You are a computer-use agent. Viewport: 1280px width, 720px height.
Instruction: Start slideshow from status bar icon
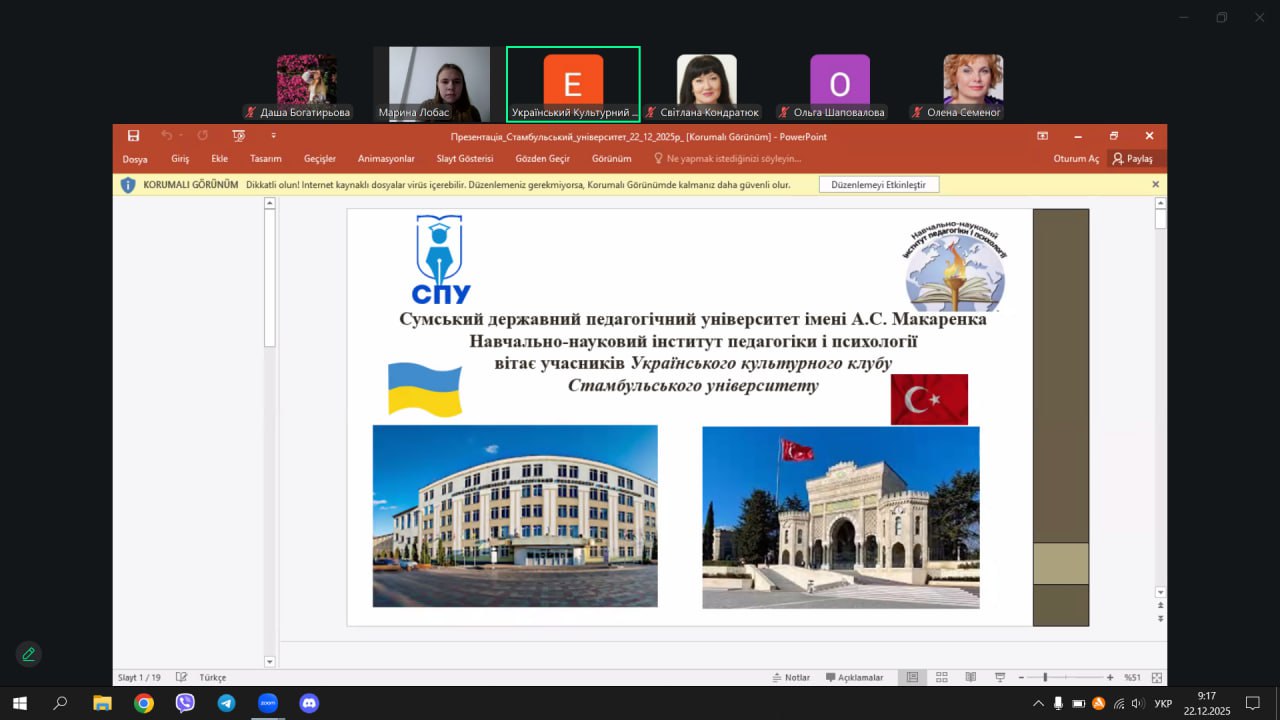[999, 677]
